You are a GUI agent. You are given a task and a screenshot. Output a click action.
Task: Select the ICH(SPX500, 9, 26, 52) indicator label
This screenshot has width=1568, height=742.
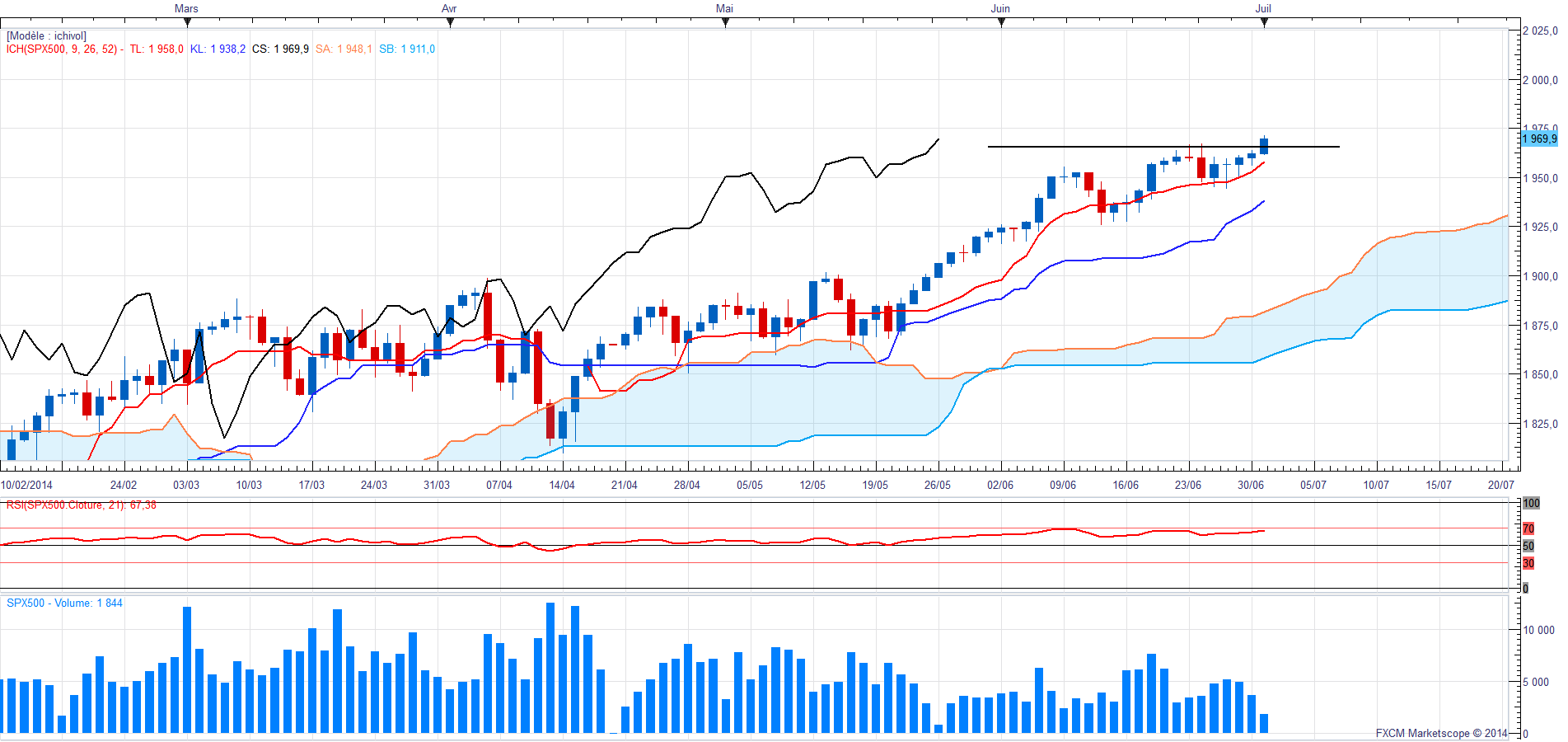(x=62, y=49)
